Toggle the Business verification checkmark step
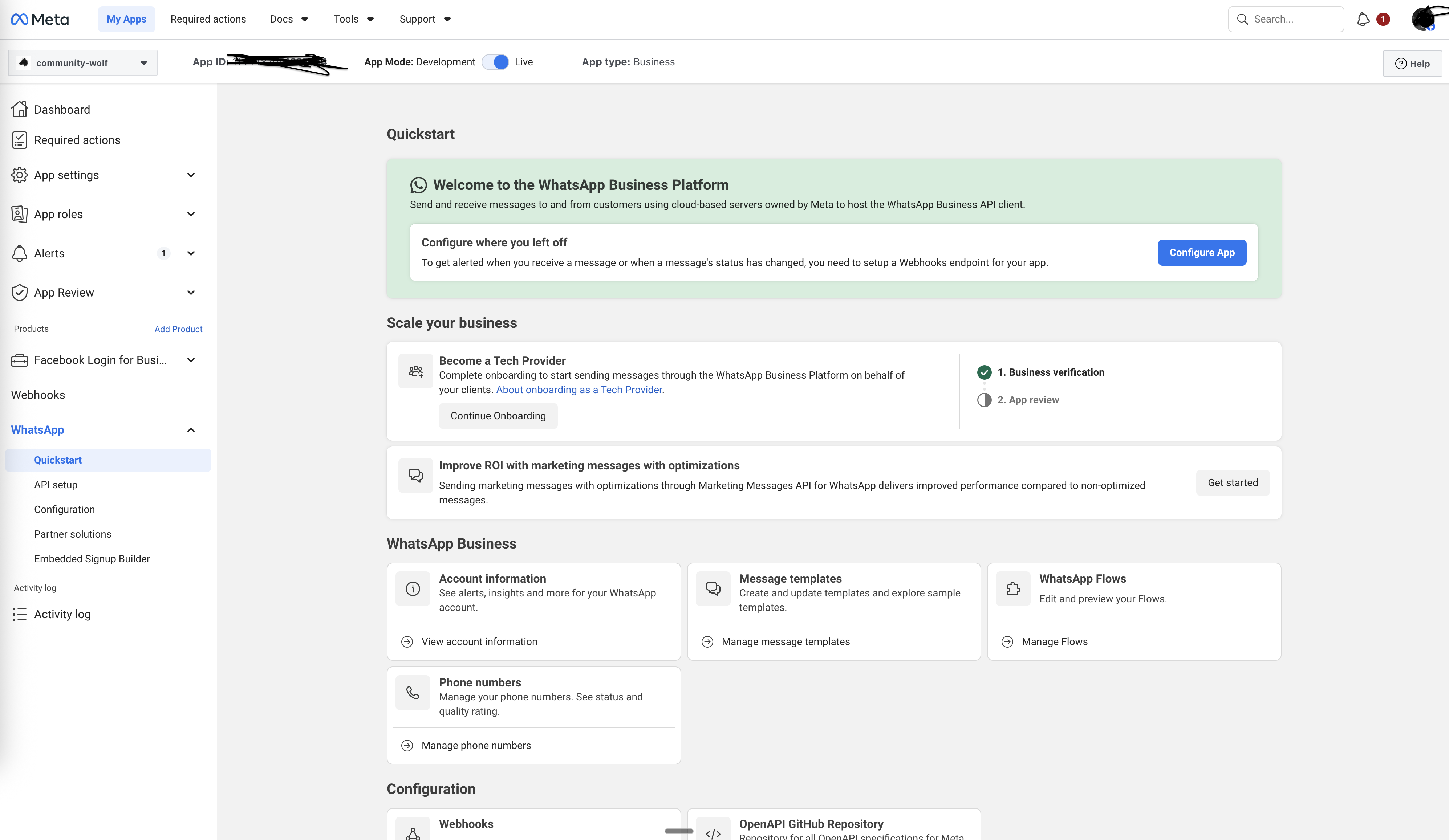The width and height of the screenshot is (1449, 840). coord(985,372)
